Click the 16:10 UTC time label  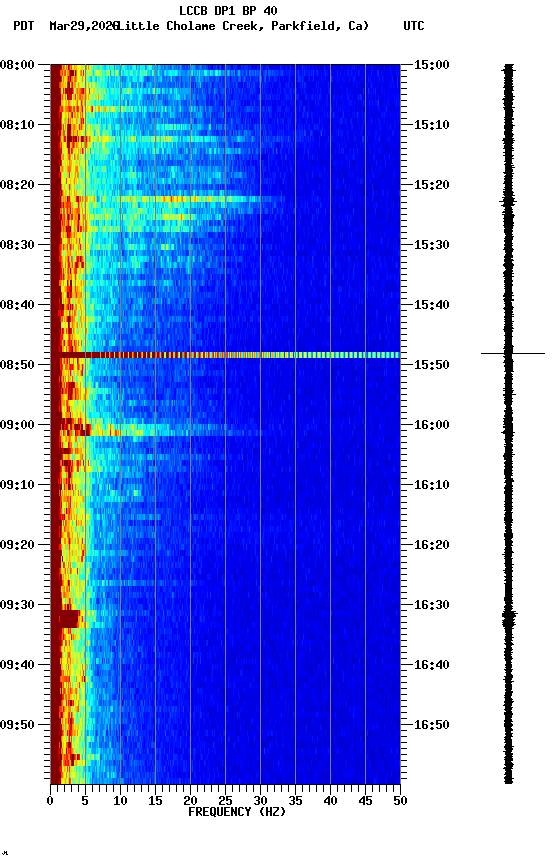[x=432, y=485]
